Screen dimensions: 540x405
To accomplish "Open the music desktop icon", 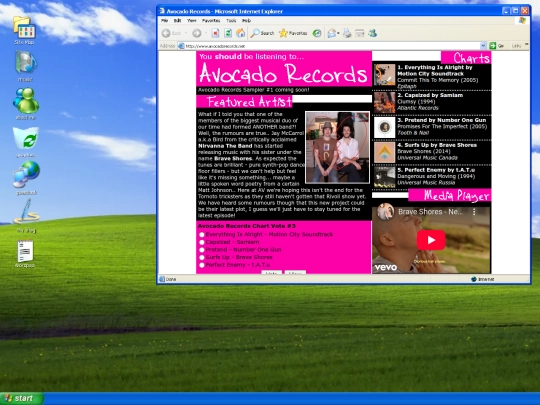I will pyautogui.click(x=25, y=62).
